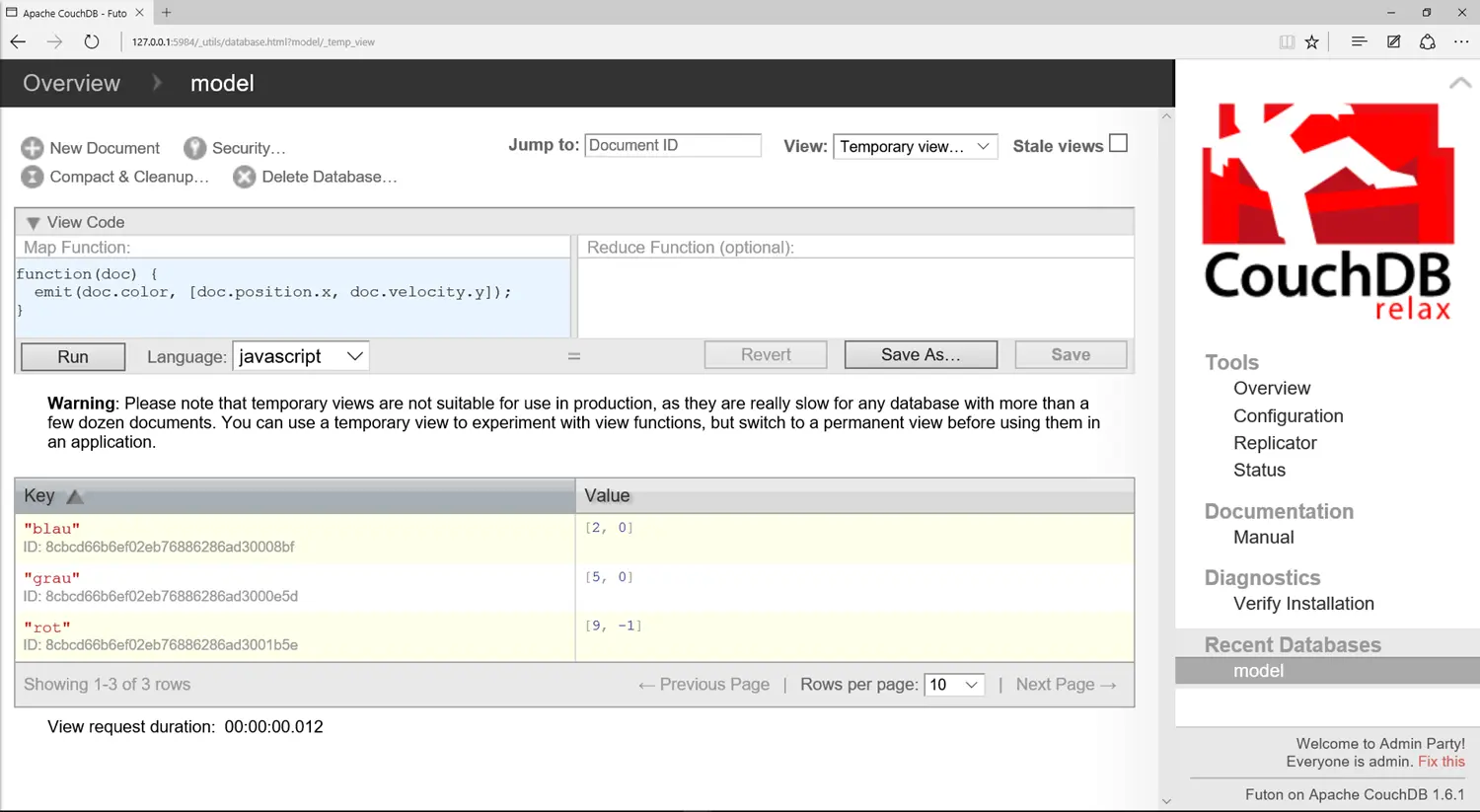Open the View selection dropdown
Screen dimensions: 1480x812
click(915, 146)
